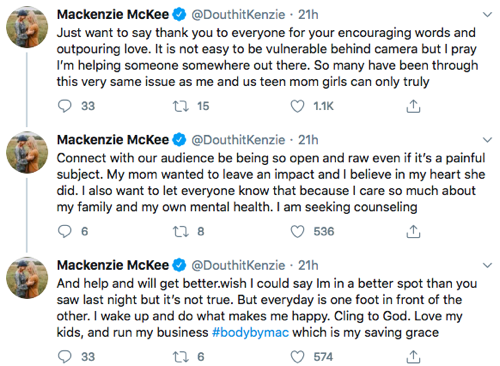
Task: Share the second tweet about mental health
Action: tap(413, 231)
